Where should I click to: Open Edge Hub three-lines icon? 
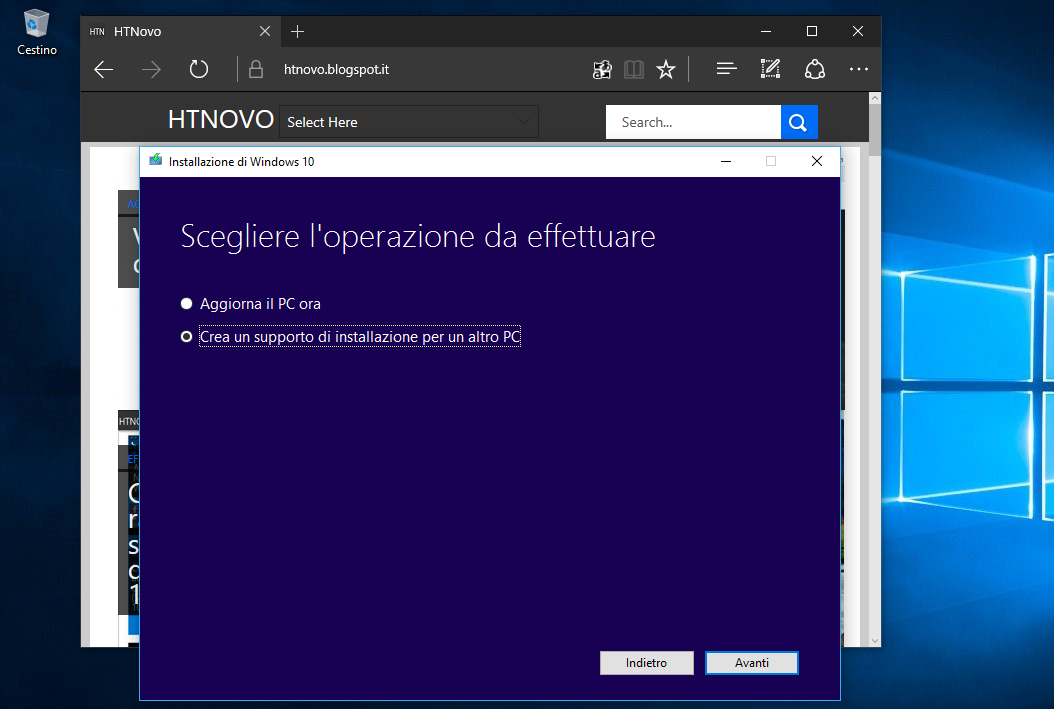coord(726,69)
